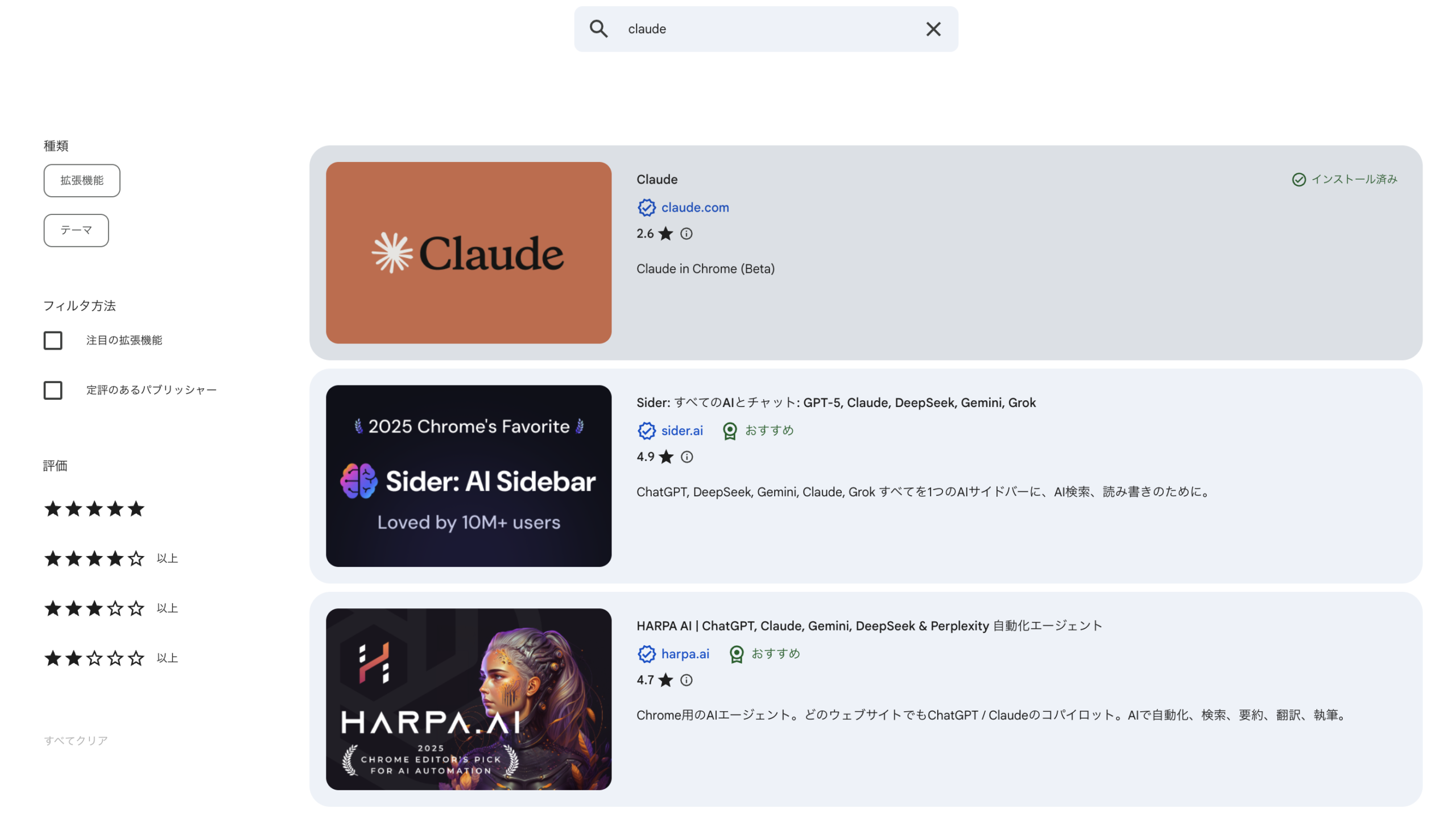Click the 4.7 rating value
The image size is (1456, 813).
tap(645, 680)
